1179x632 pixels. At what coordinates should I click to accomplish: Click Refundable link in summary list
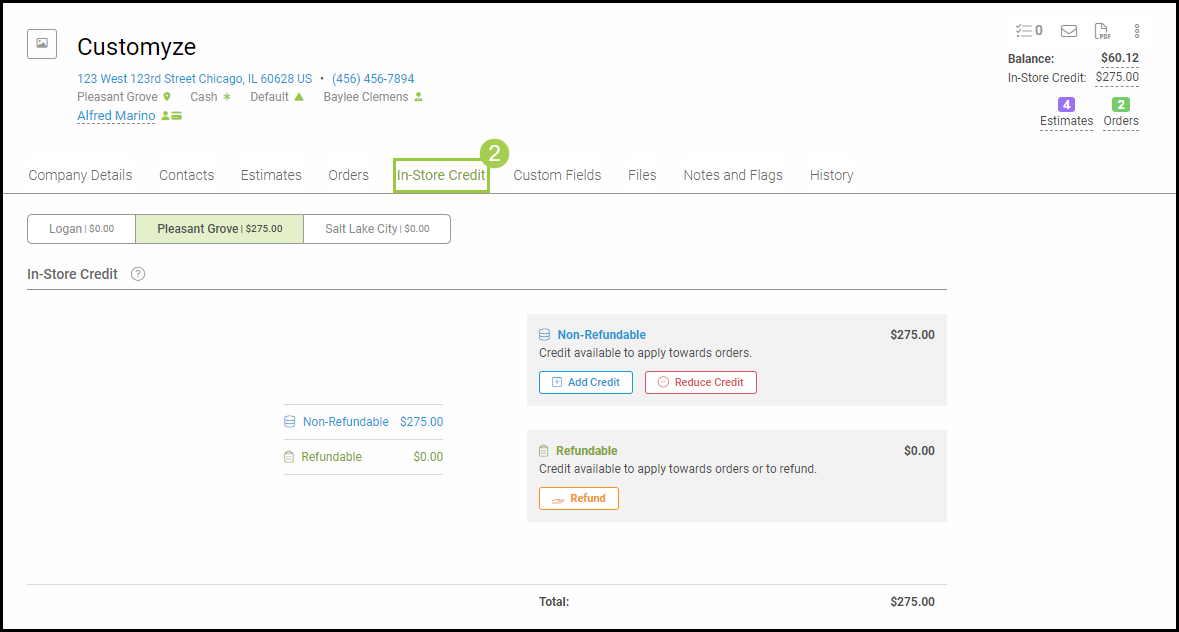click(x=332, y=457)
